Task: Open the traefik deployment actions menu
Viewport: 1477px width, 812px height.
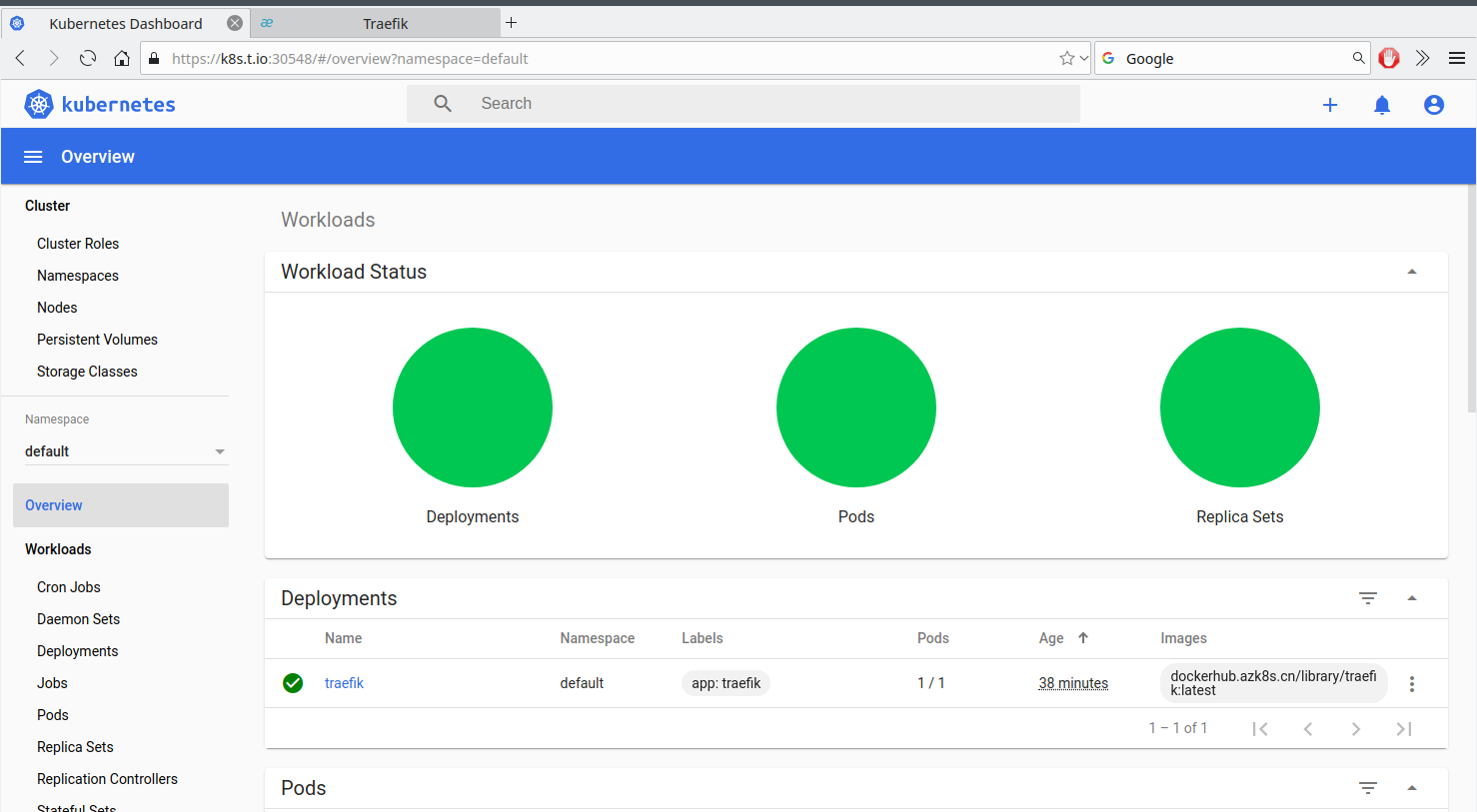Action: [1412, 684]
